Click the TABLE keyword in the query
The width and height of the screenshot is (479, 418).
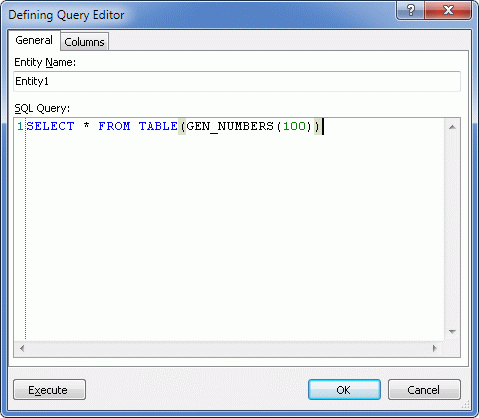(x=158, y=126)
